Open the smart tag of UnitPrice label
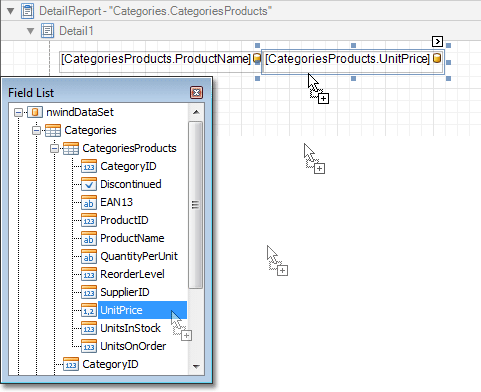This screenshot has width=481, height=392. point(437,41)
